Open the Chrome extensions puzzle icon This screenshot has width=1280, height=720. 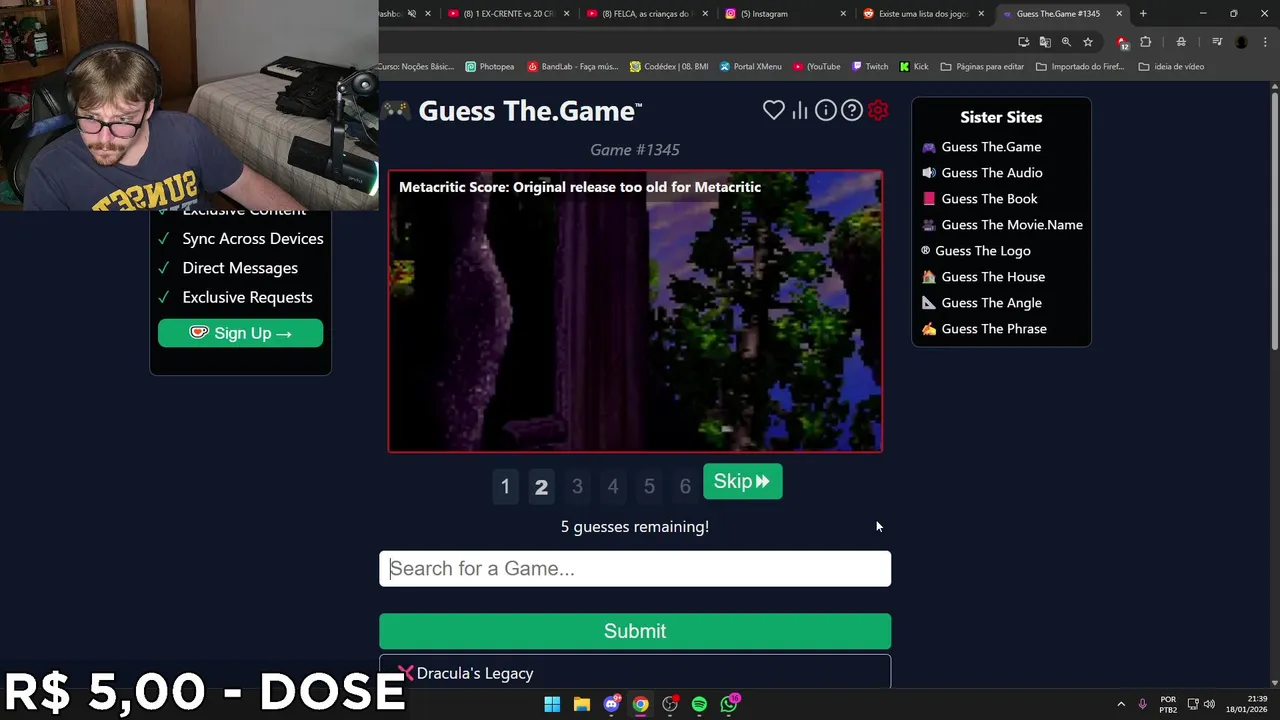coord(1145,42)
